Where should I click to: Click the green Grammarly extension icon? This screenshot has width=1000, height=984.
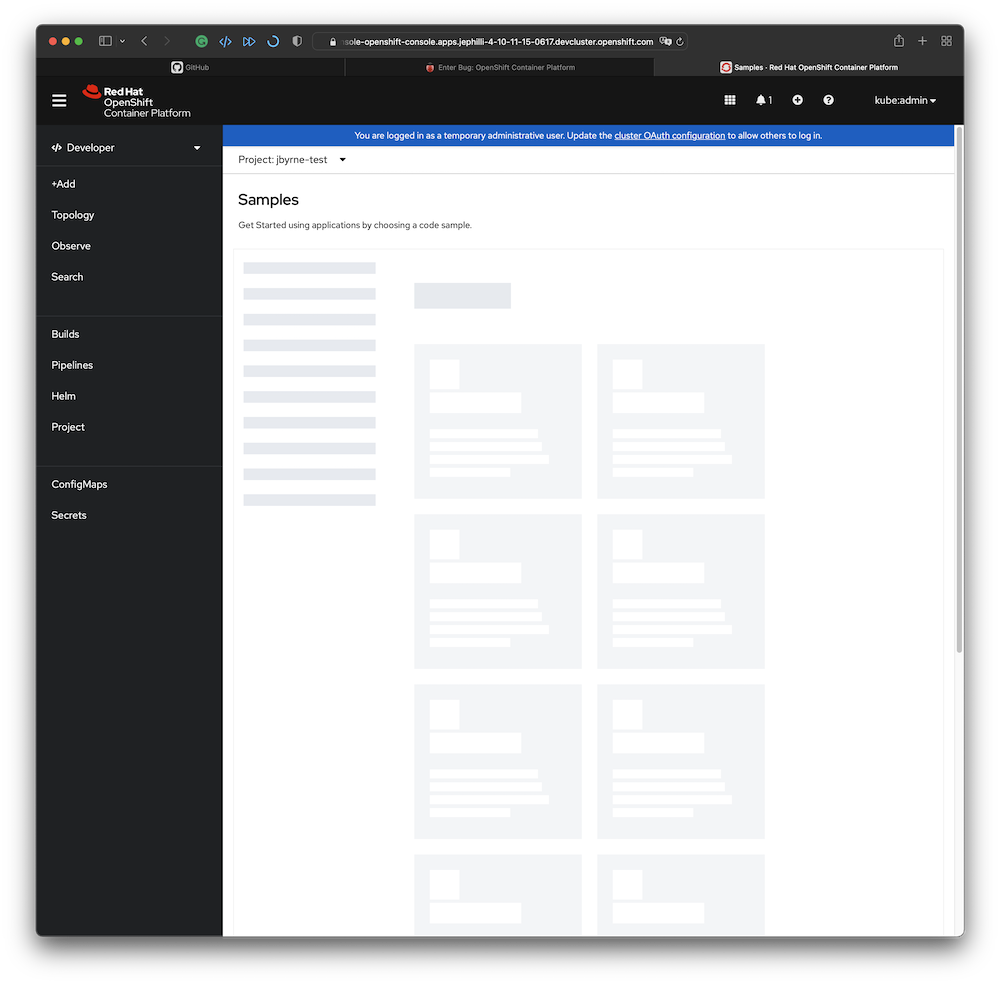pos(202,41)
